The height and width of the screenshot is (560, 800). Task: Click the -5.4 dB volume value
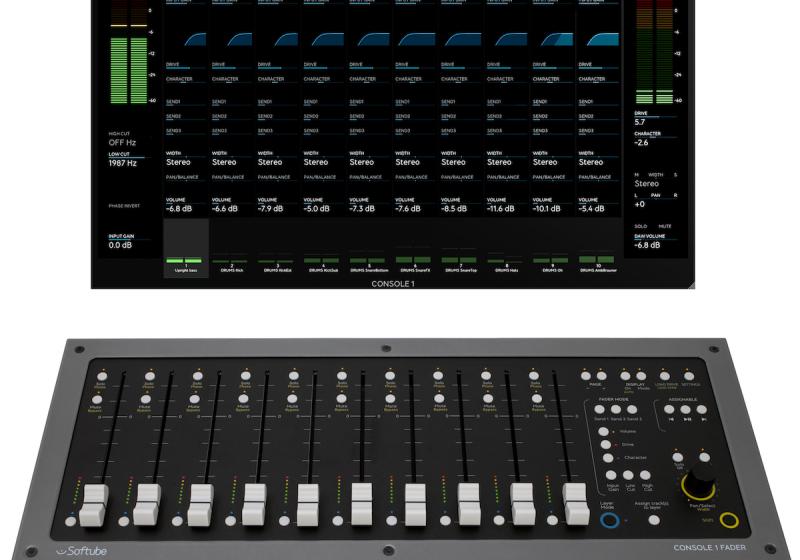tap(591, 209)
